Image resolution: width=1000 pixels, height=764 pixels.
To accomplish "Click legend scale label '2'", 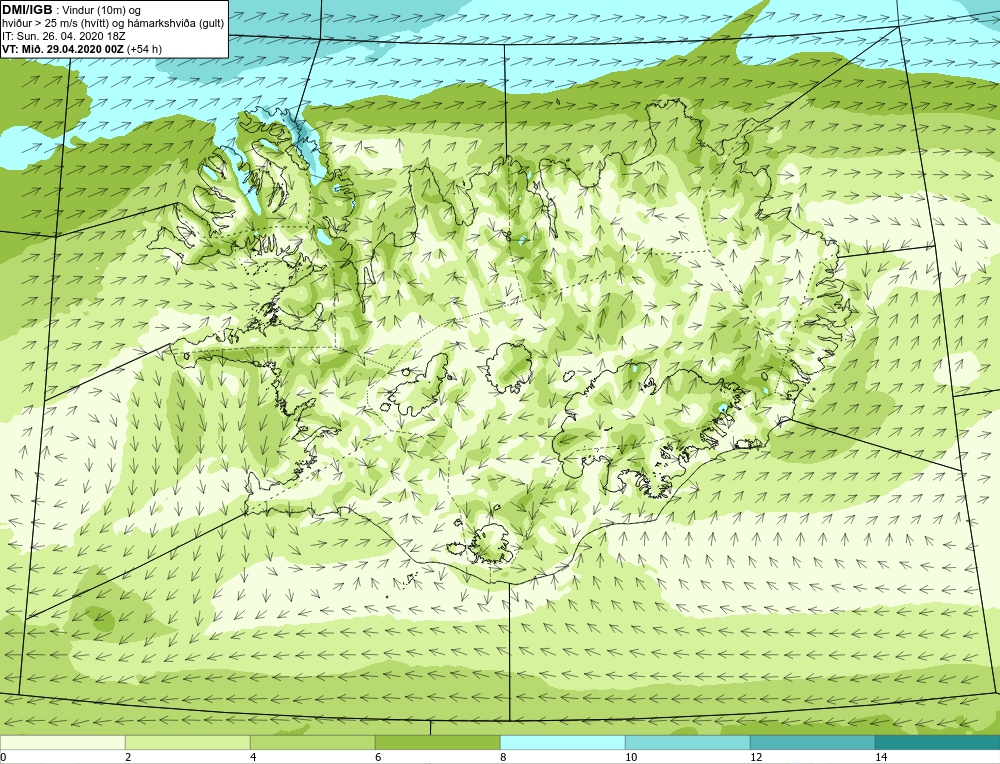I will (x=128, y=757).
